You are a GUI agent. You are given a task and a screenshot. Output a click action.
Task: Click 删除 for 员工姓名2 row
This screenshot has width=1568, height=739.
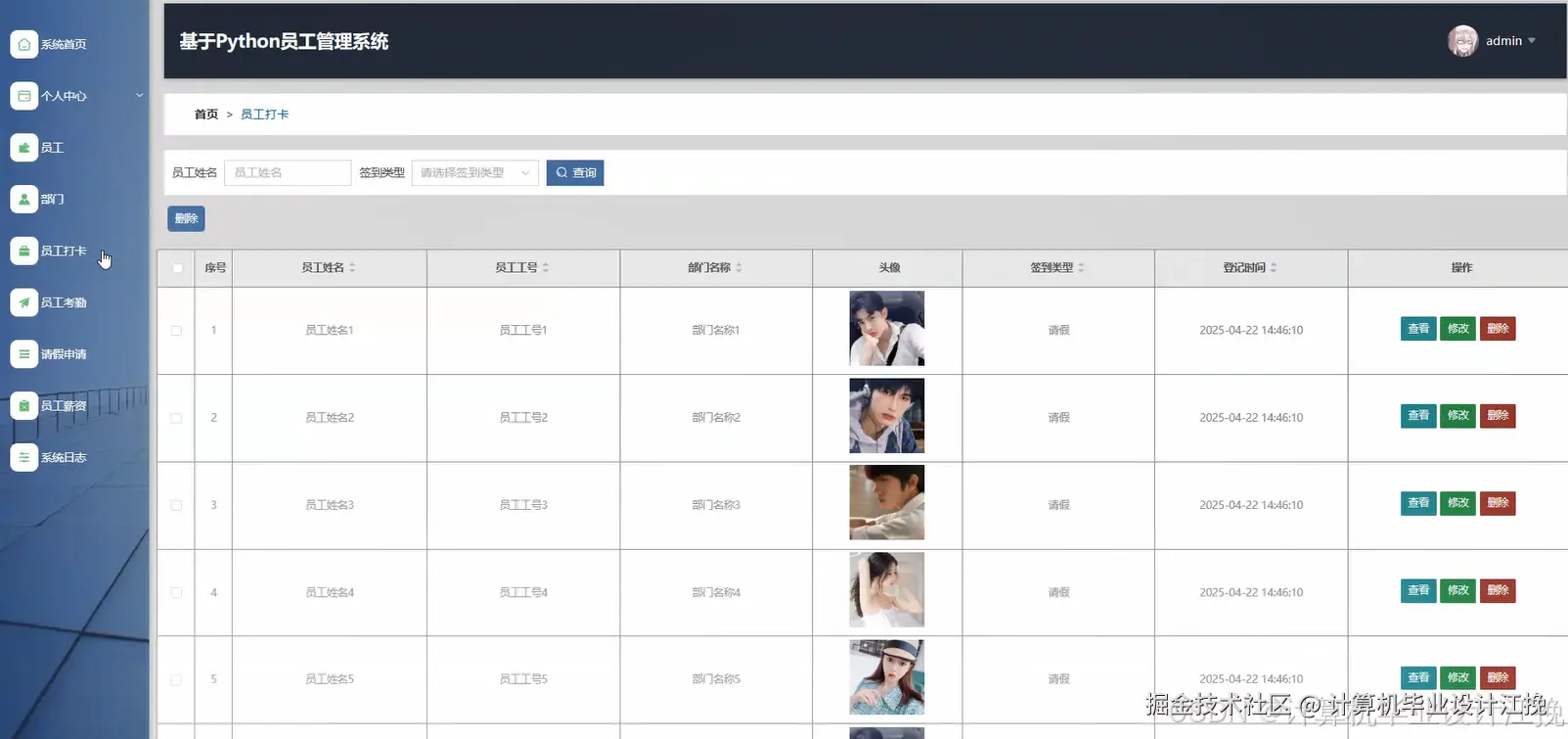tap(1498, 416)
